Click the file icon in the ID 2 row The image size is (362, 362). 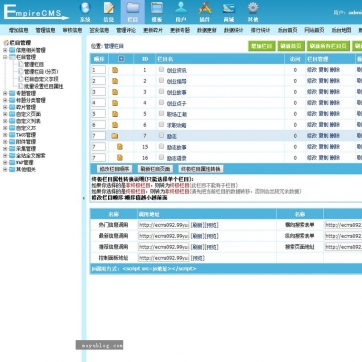115,81
